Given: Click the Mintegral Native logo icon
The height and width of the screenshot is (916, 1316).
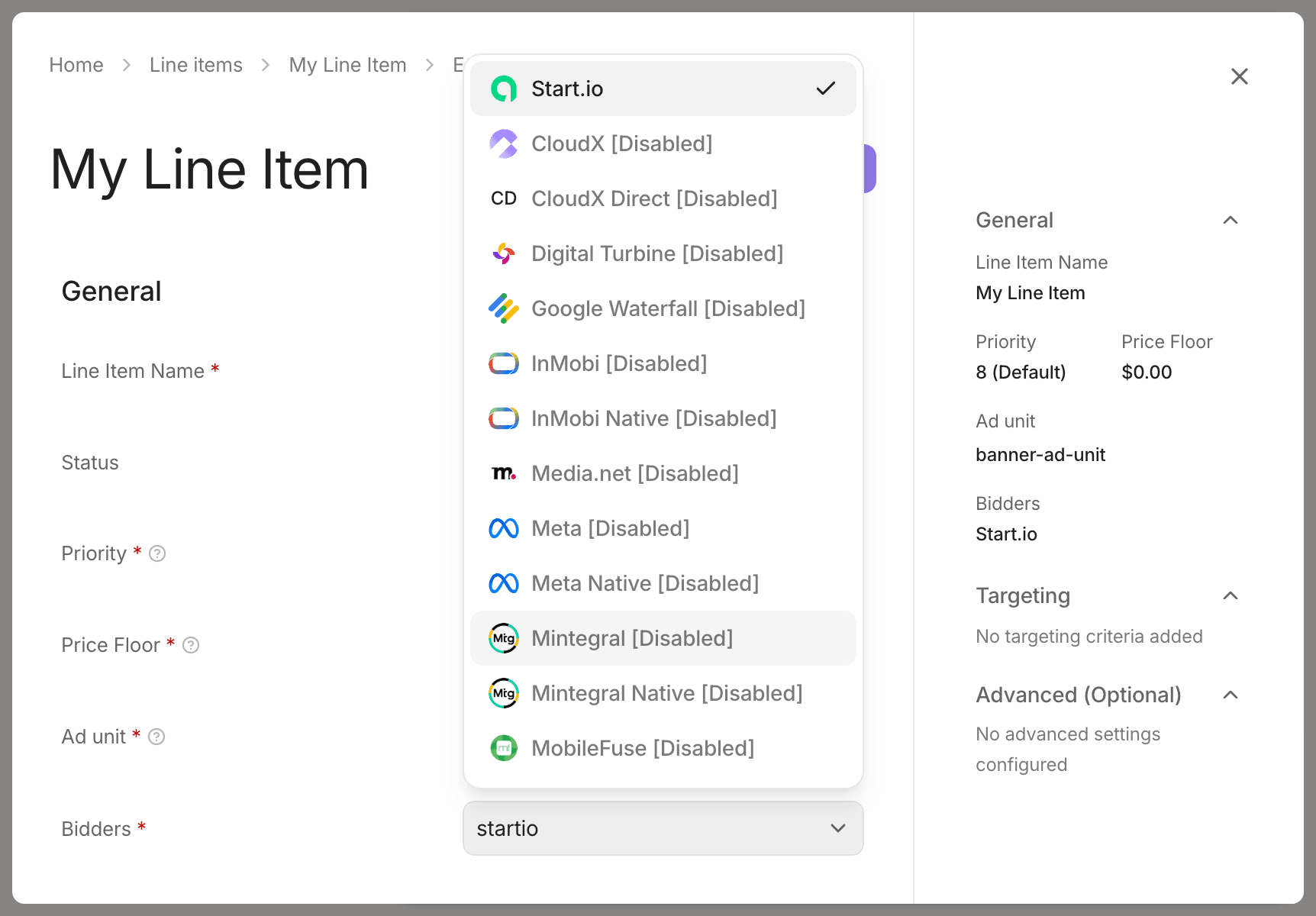Looking at the screenshot, I should (x=504, y=693).
